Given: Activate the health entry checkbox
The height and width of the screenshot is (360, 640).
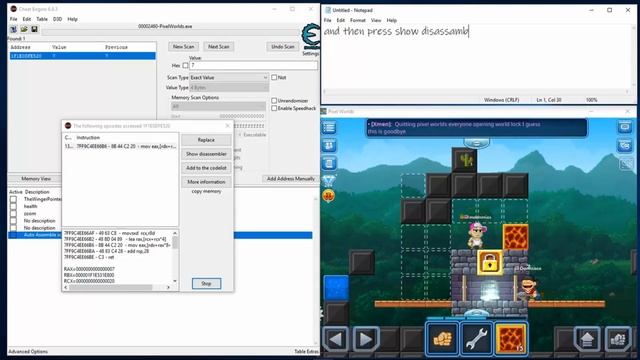Looking at the screenshot, I should 13,207.
